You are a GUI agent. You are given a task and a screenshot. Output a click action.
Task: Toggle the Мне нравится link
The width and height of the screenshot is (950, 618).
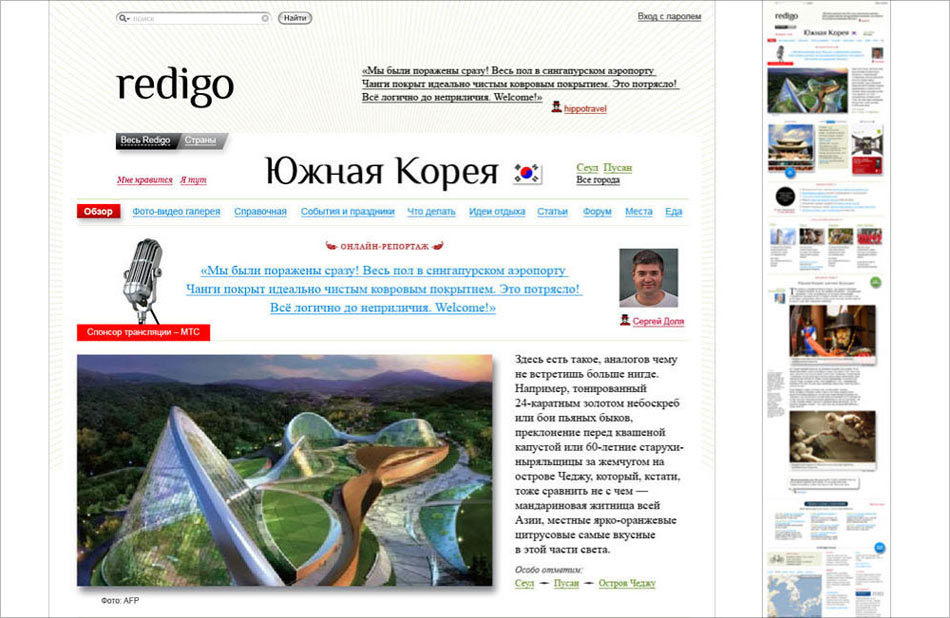pyautogui.click(x=145, y=180)
